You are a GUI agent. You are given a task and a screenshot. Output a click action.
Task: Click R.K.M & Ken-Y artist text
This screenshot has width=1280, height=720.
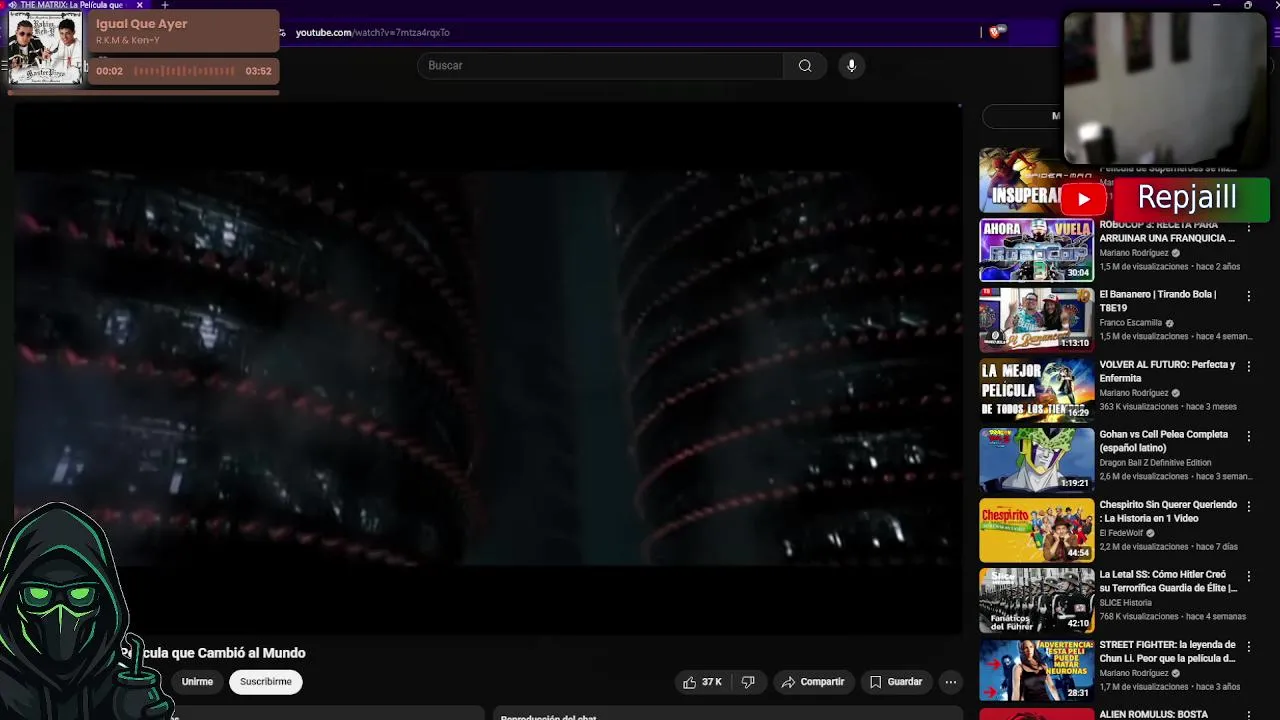[x=127, y=40]
